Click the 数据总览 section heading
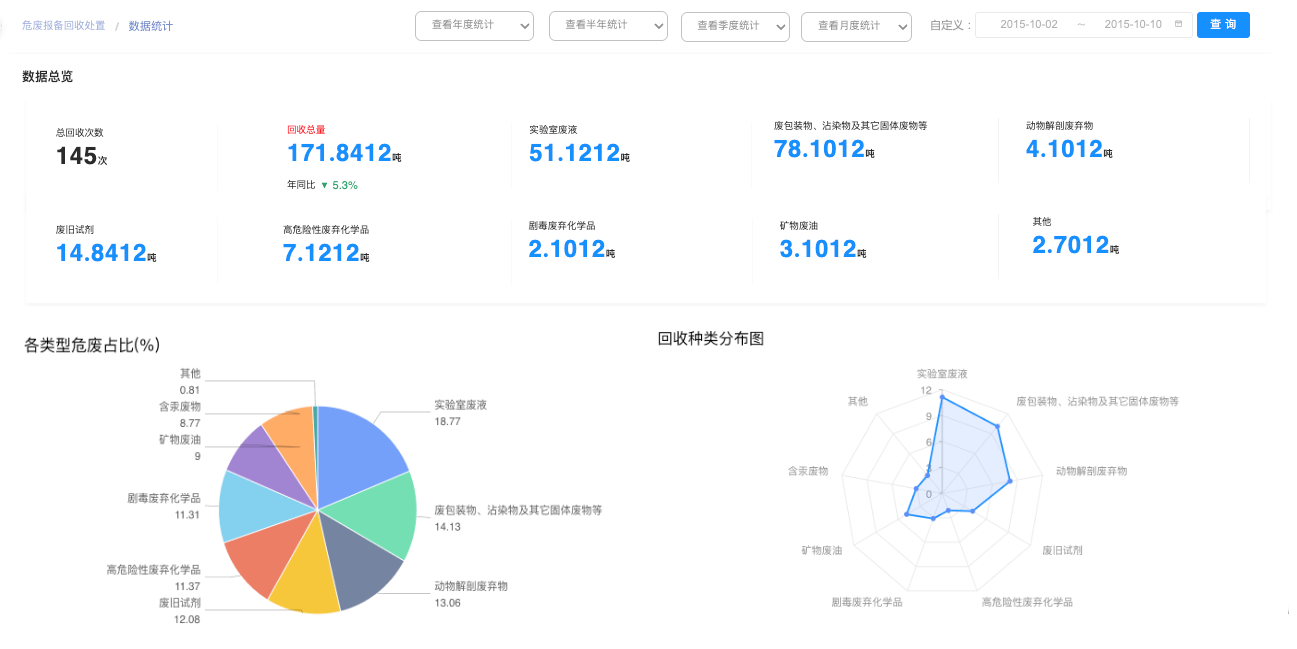Image resolution: width=1297 pixels, height=649 pixels. (47, 77)
